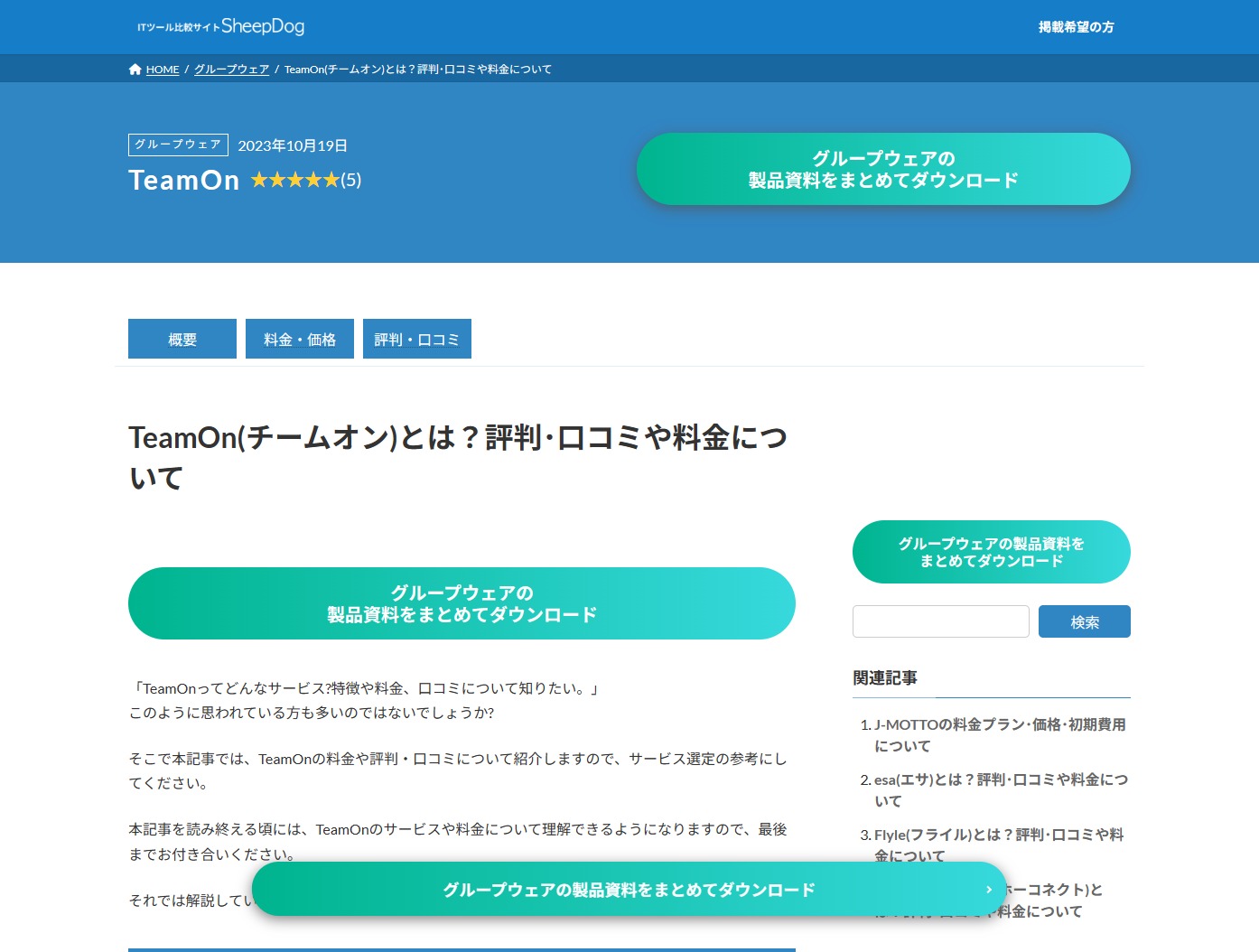1259x952 pixels.
Task: Click arrow icon on floating download banner
Action: click(989, 890)
